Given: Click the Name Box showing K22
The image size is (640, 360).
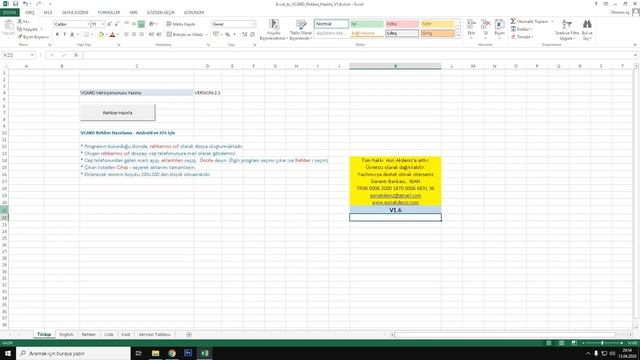Looking at the screenshot, I should pyautogui.click(x=18, y=55).
